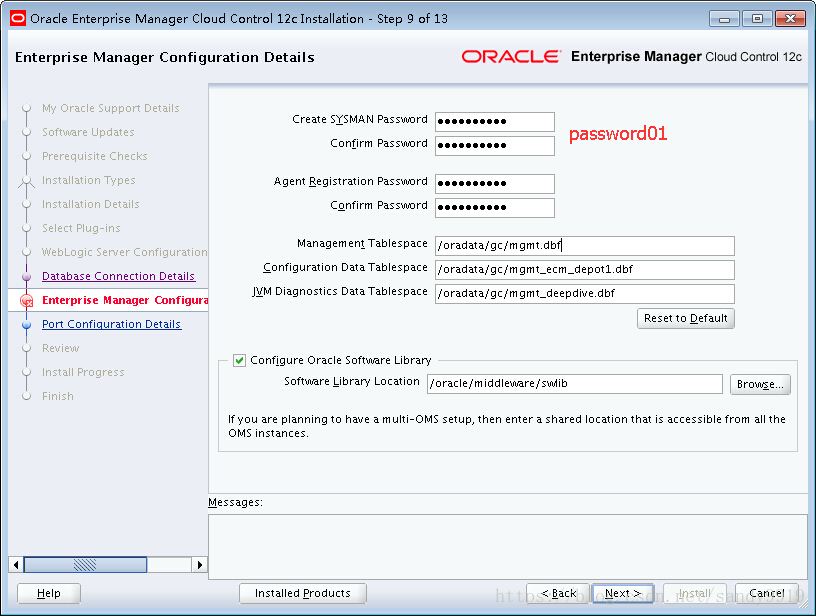Click the left scroll arrow of sidebar scrollbar
Screen dimensions: 816x616
coord(16,564)
